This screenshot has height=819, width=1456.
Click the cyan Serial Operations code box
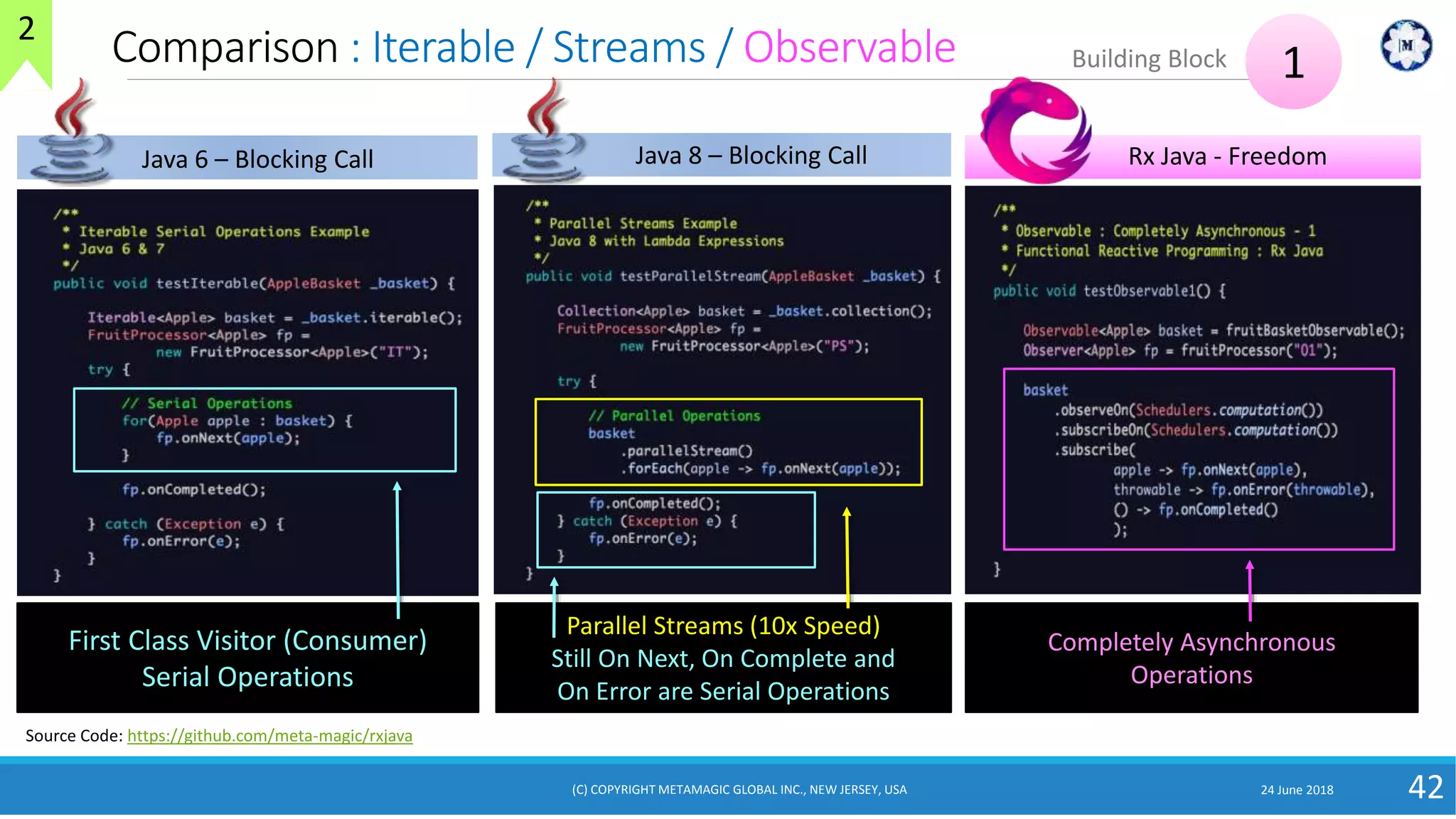[264, 429]
